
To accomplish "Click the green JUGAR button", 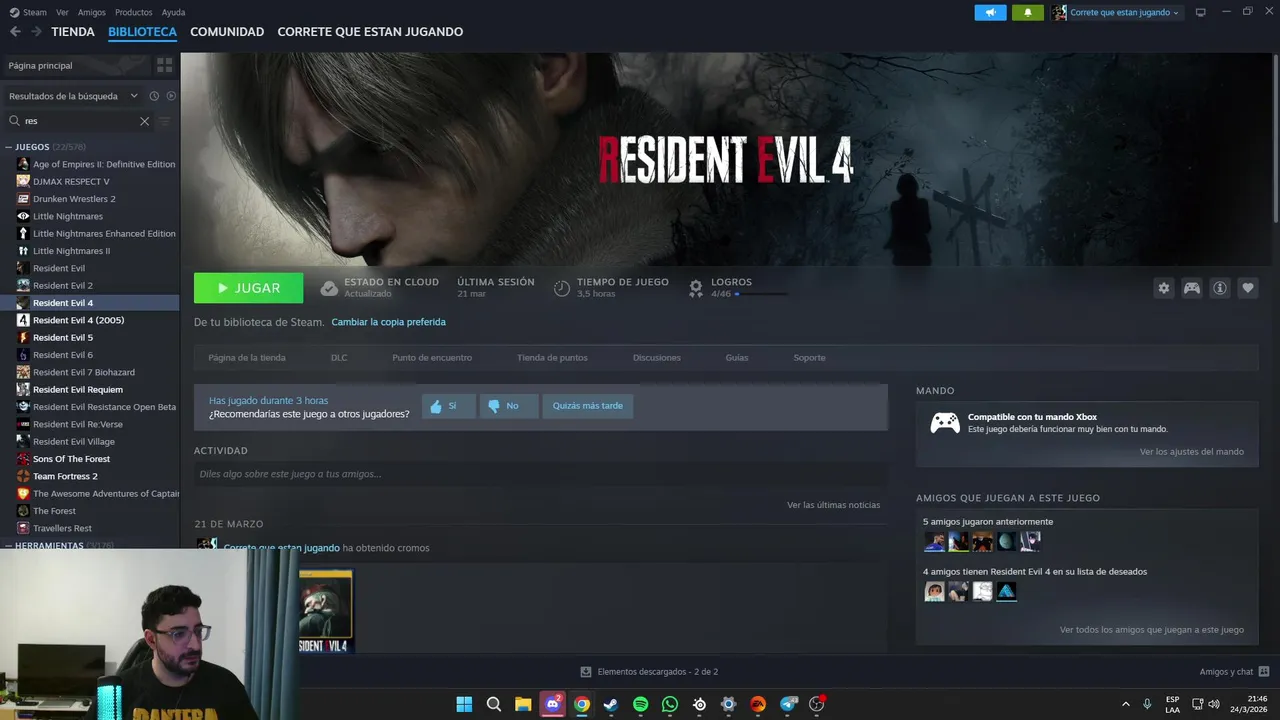I will (248, 288).
